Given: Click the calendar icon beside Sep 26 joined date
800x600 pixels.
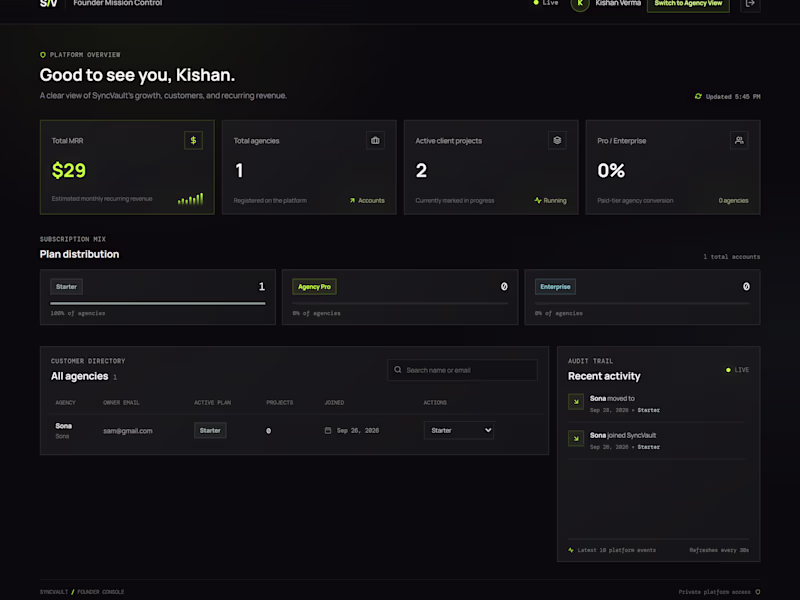Looking at the screenshot, I should click(328, 431).
